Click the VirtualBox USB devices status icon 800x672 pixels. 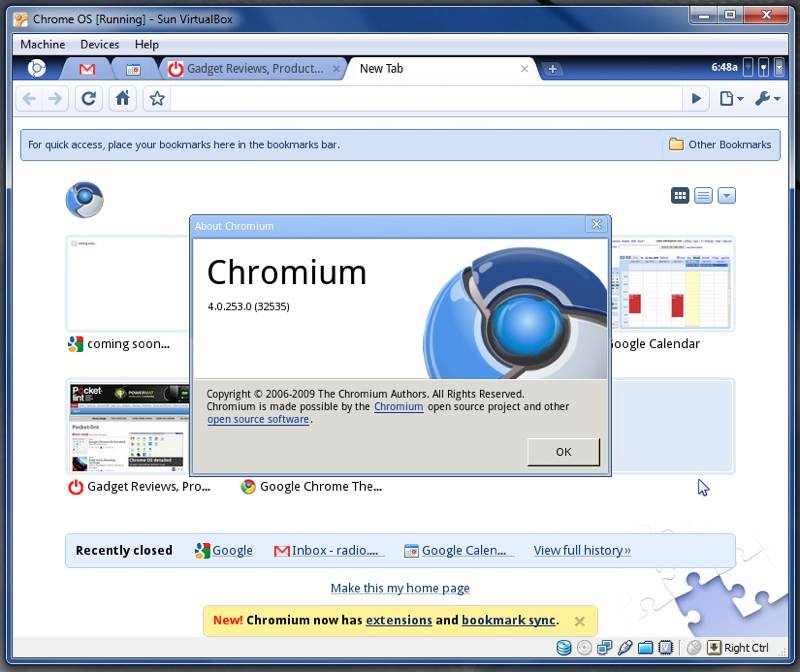tap(625, 648)
